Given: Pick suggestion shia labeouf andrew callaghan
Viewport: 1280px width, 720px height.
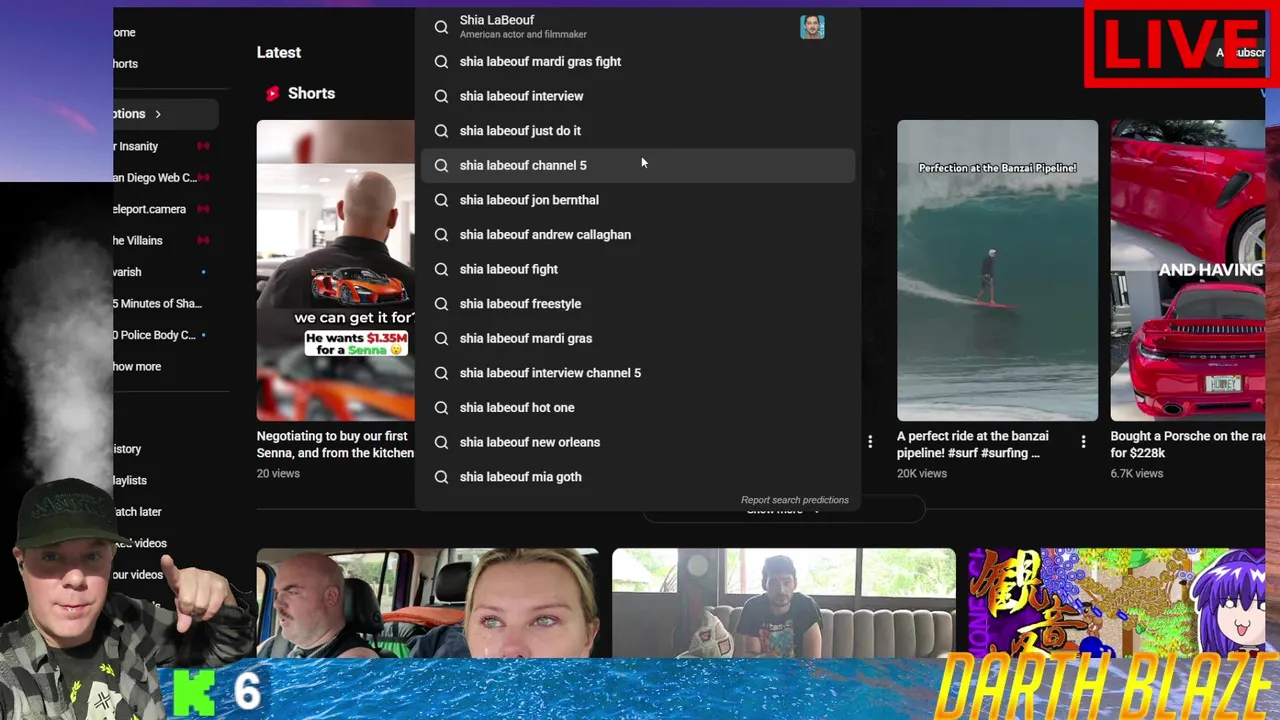Looking at the screenshot, I should tap(638, 235).
